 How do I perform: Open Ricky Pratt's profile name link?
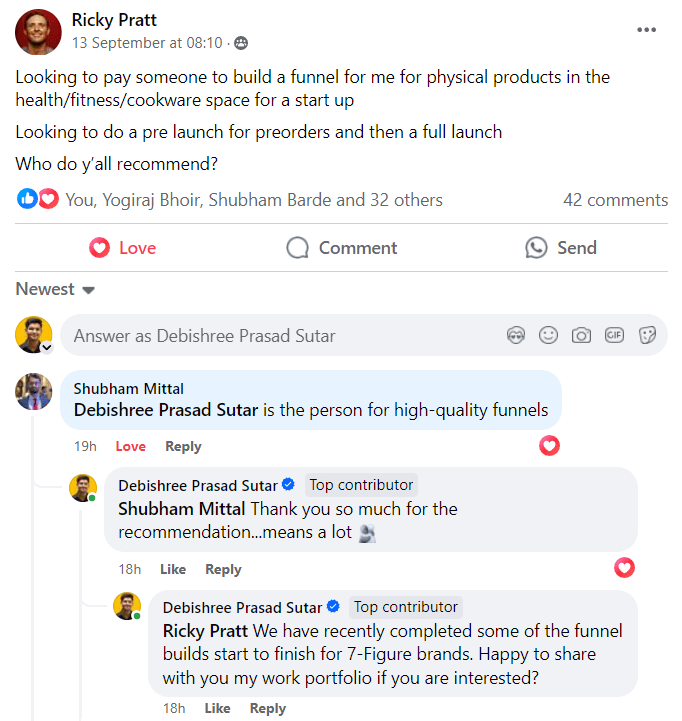pos(114,20)
